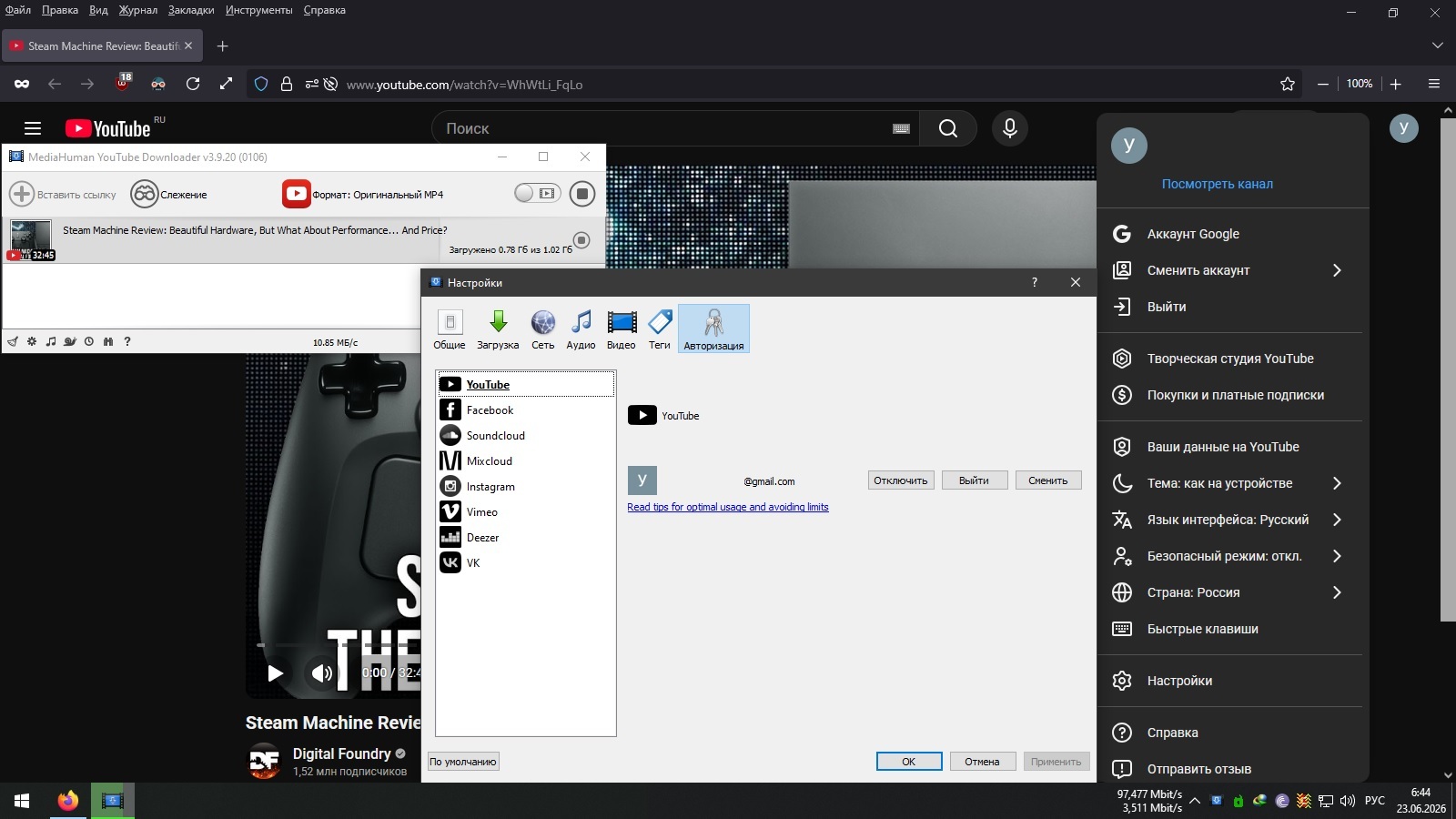Click the volume speaker icon in system tray
Screen dimensions: 1456x819
[1348, 801]
